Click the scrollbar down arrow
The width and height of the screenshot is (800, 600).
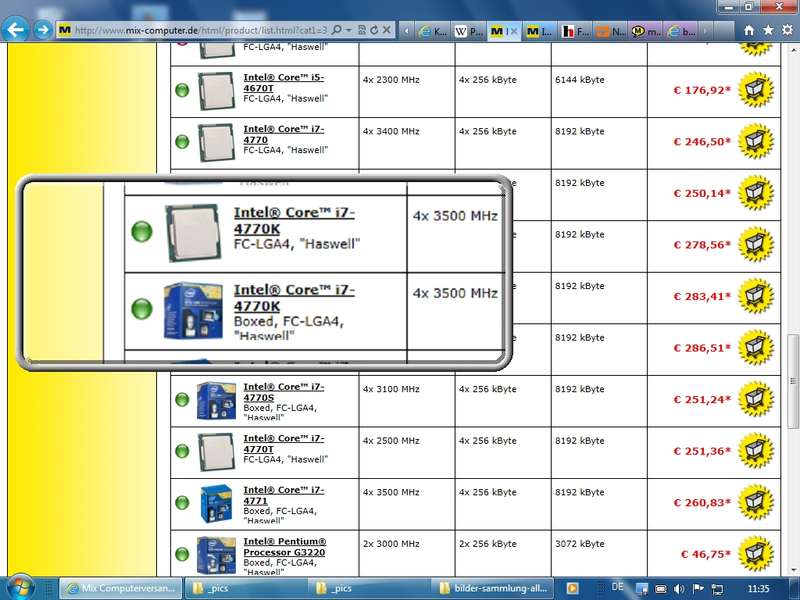(793, 570)
